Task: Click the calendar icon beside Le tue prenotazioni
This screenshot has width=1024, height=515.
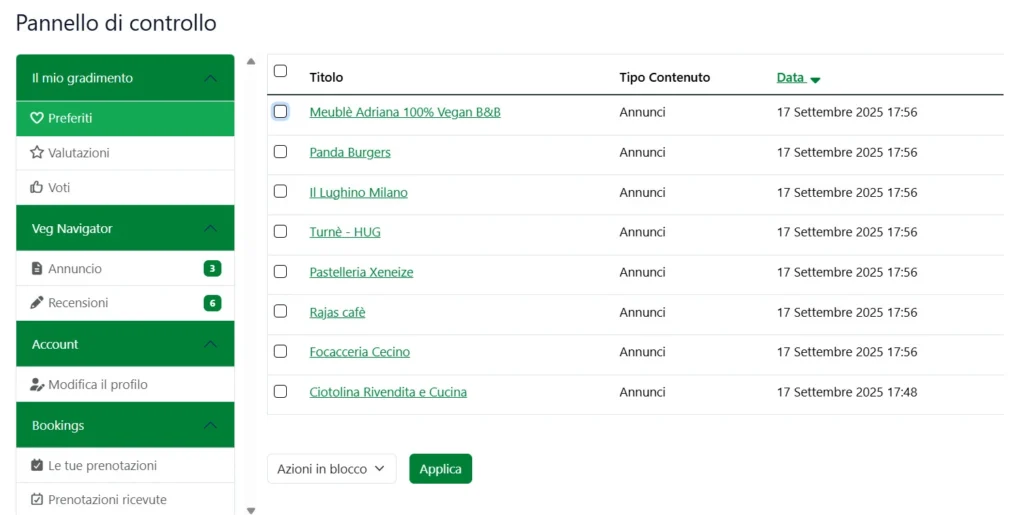Action: (x=37, y=465)
